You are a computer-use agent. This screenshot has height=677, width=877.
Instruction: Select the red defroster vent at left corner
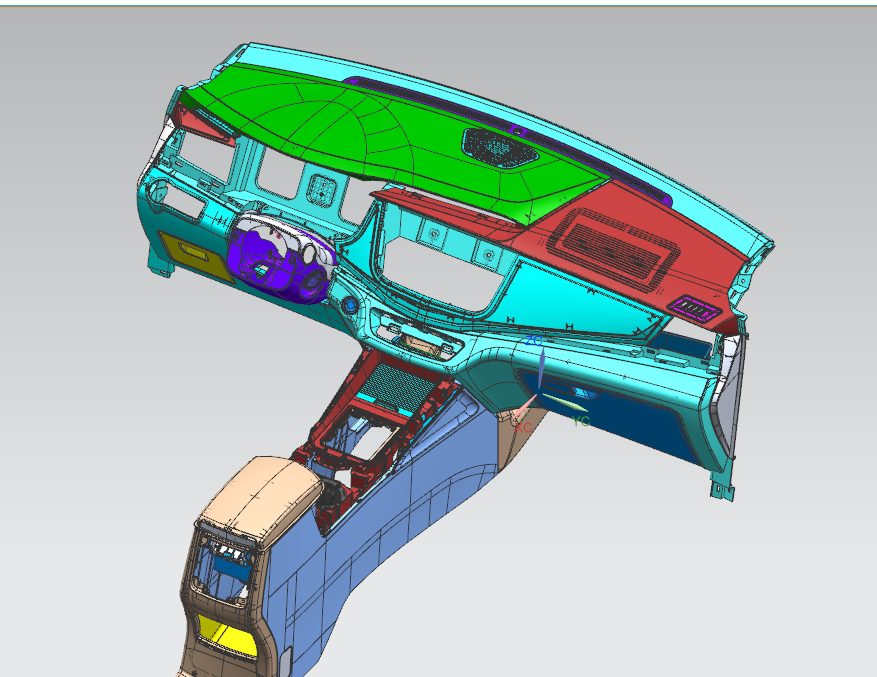pyautogui.click(x=206, y=124)
